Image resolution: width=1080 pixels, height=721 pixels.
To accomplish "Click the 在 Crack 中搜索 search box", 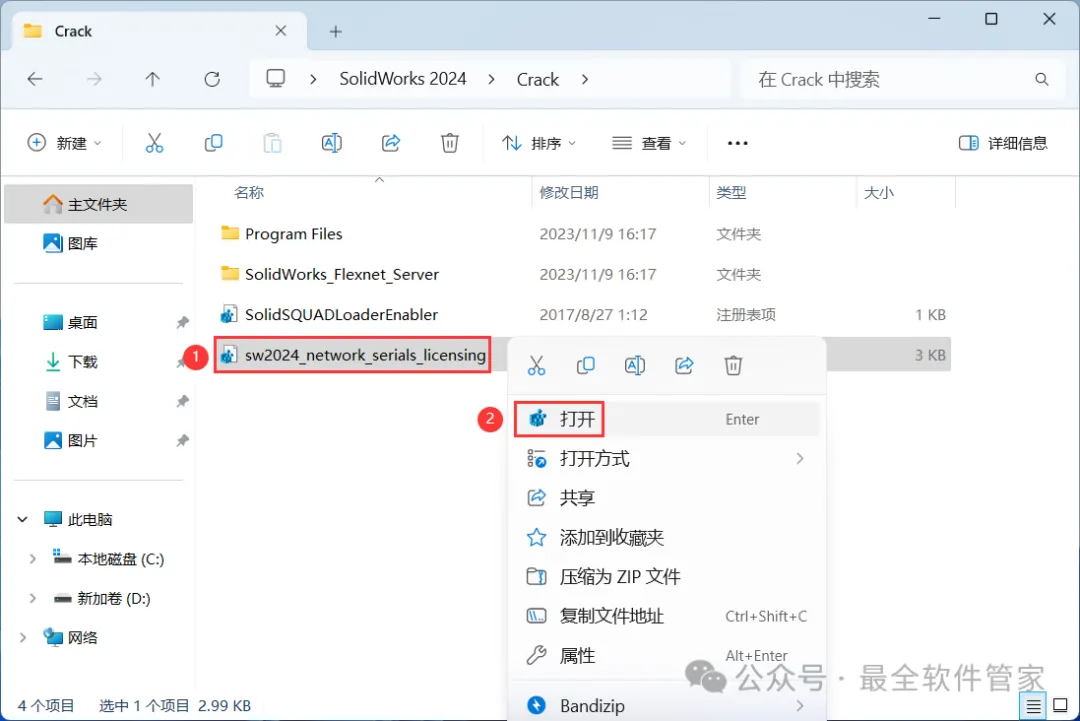I will click(902, 79).
